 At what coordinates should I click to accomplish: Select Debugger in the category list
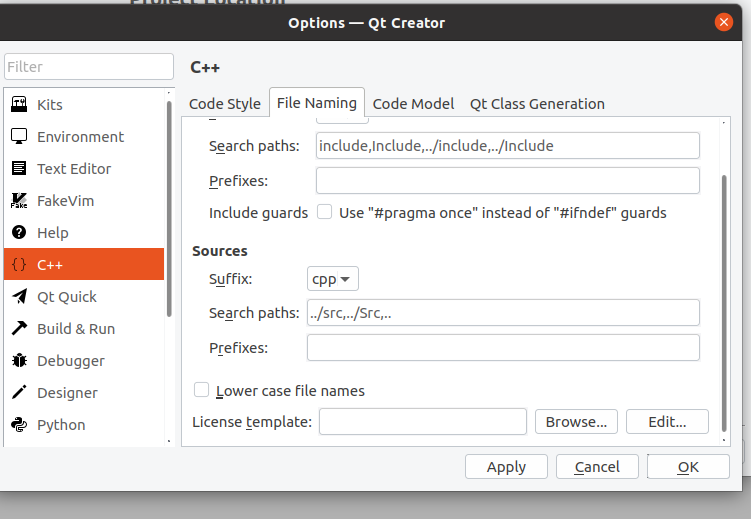[71, 361]
